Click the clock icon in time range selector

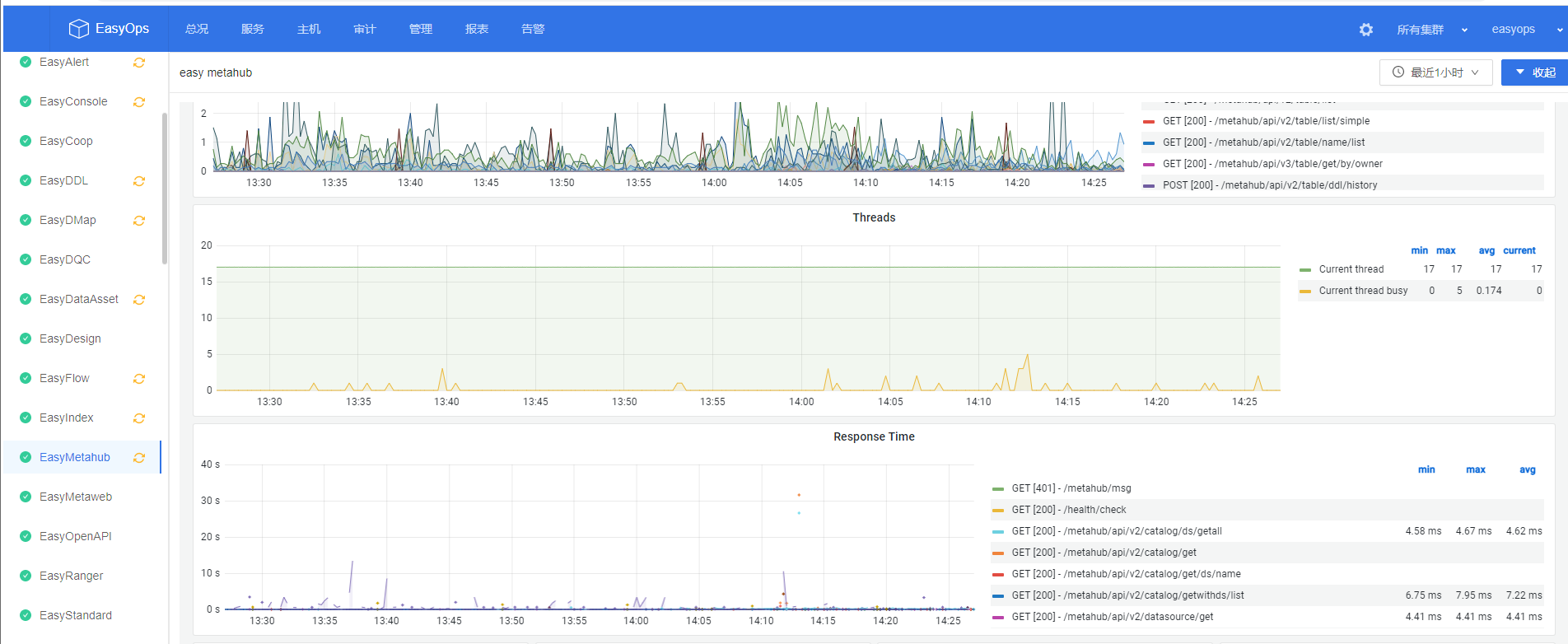(1398, 72)
